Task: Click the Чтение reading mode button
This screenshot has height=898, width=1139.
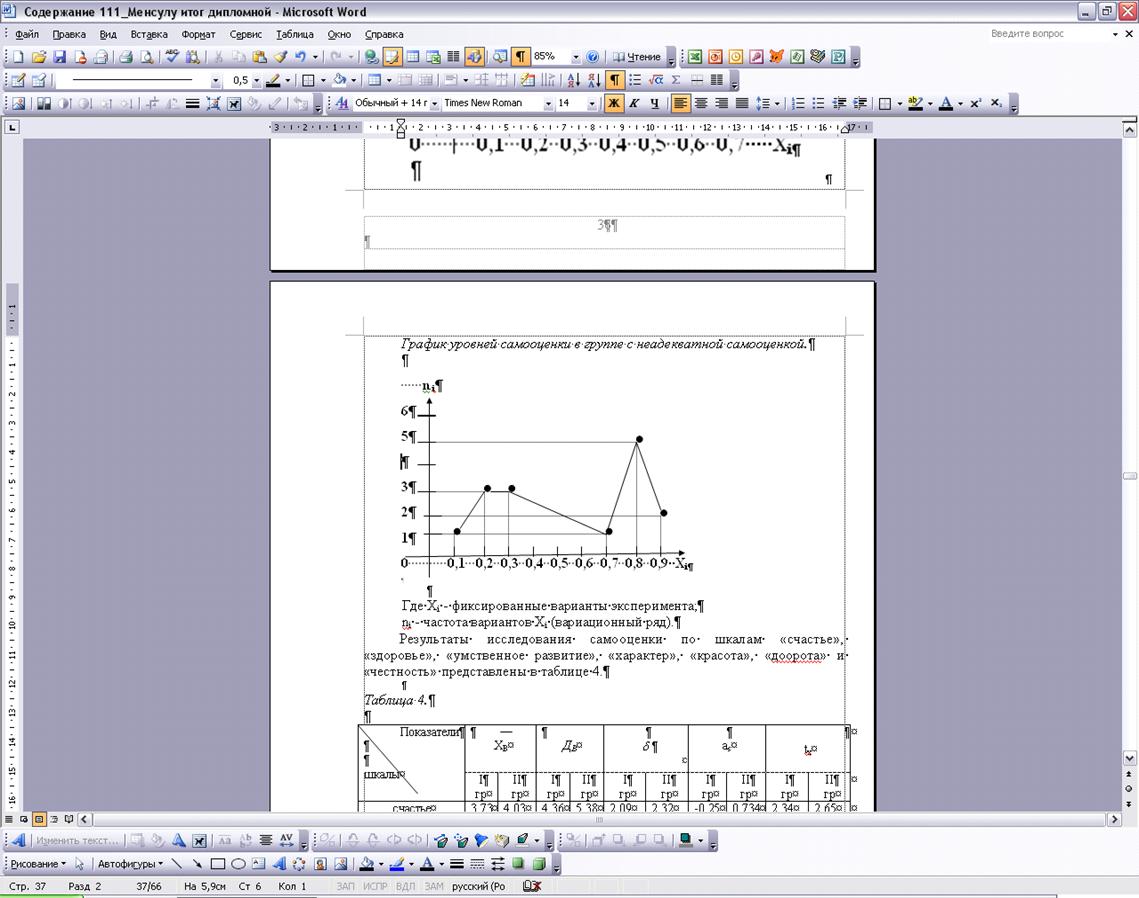Action: [x=637, y=57]
